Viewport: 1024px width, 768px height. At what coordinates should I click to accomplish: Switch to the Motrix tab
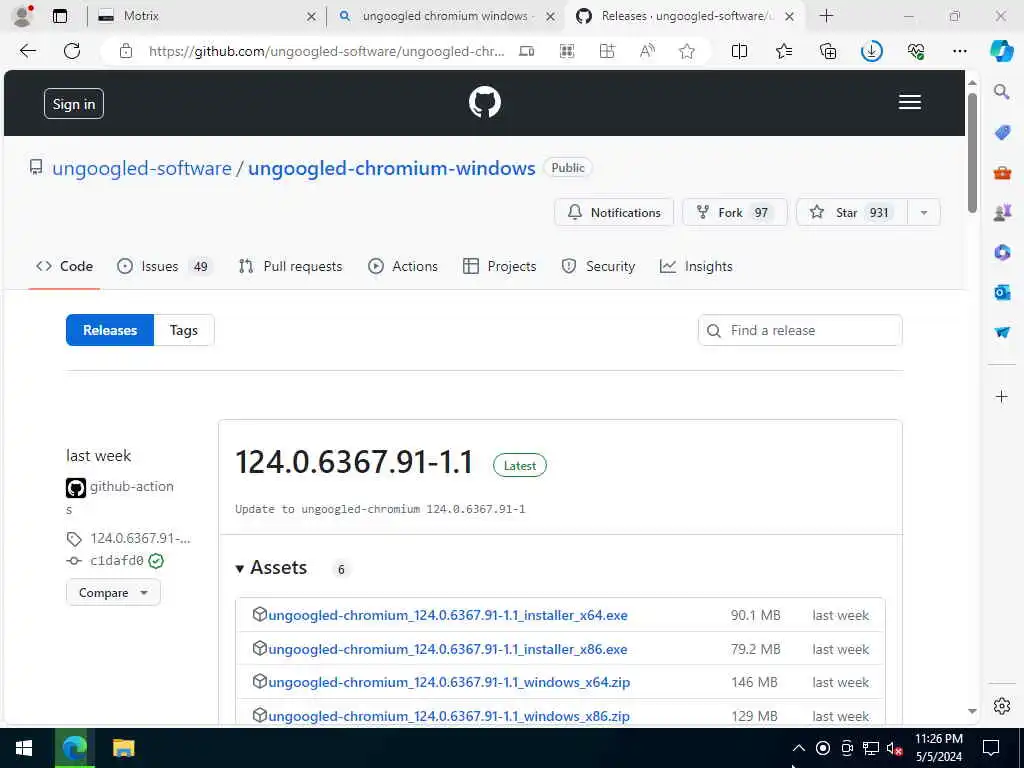click(207, 16)
